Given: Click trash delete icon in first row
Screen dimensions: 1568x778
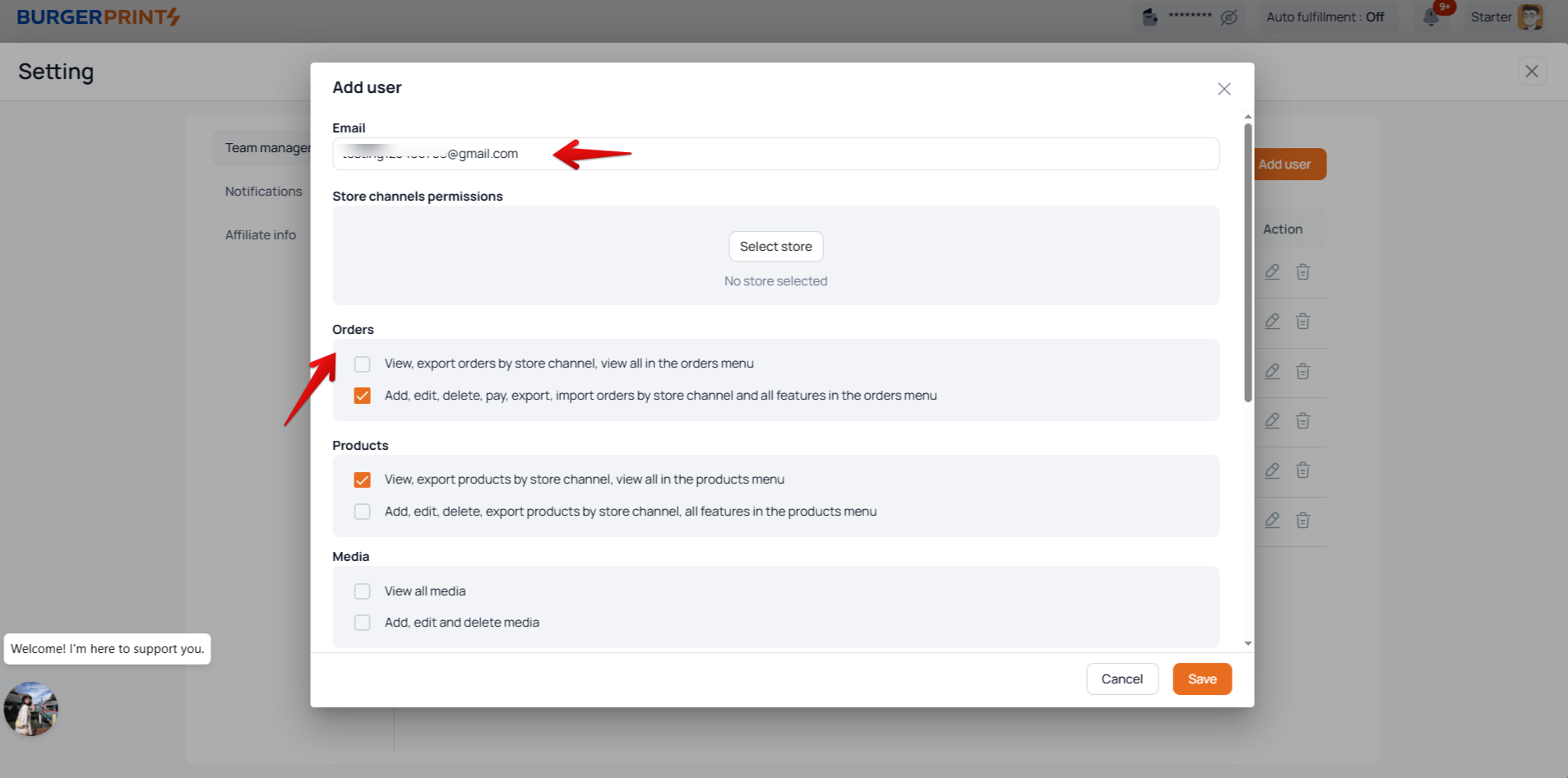Looking at the screenshot, I should pyautogui.click(x=1302, y=272).
